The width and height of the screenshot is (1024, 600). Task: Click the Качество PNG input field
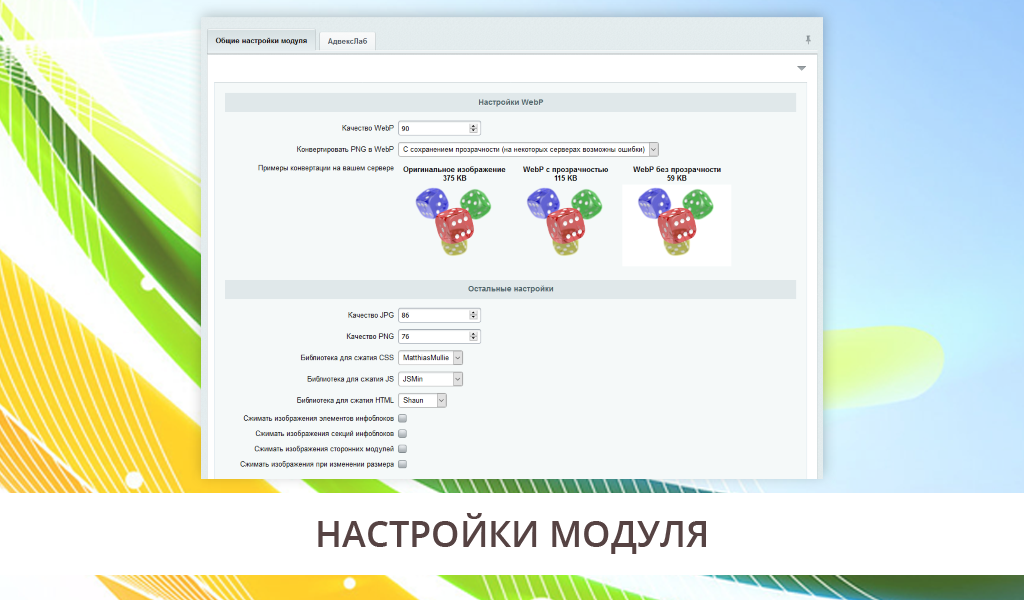coord(433,336)
